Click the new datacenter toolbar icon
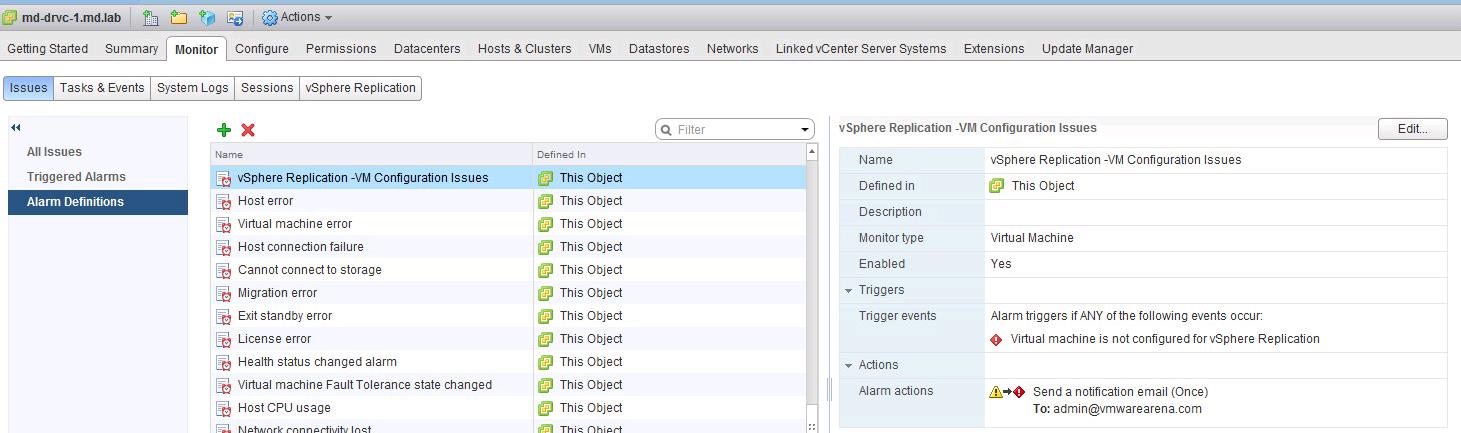Image resolution: width=1461 pixels, height=433 pixels. (x=151, y=17)
